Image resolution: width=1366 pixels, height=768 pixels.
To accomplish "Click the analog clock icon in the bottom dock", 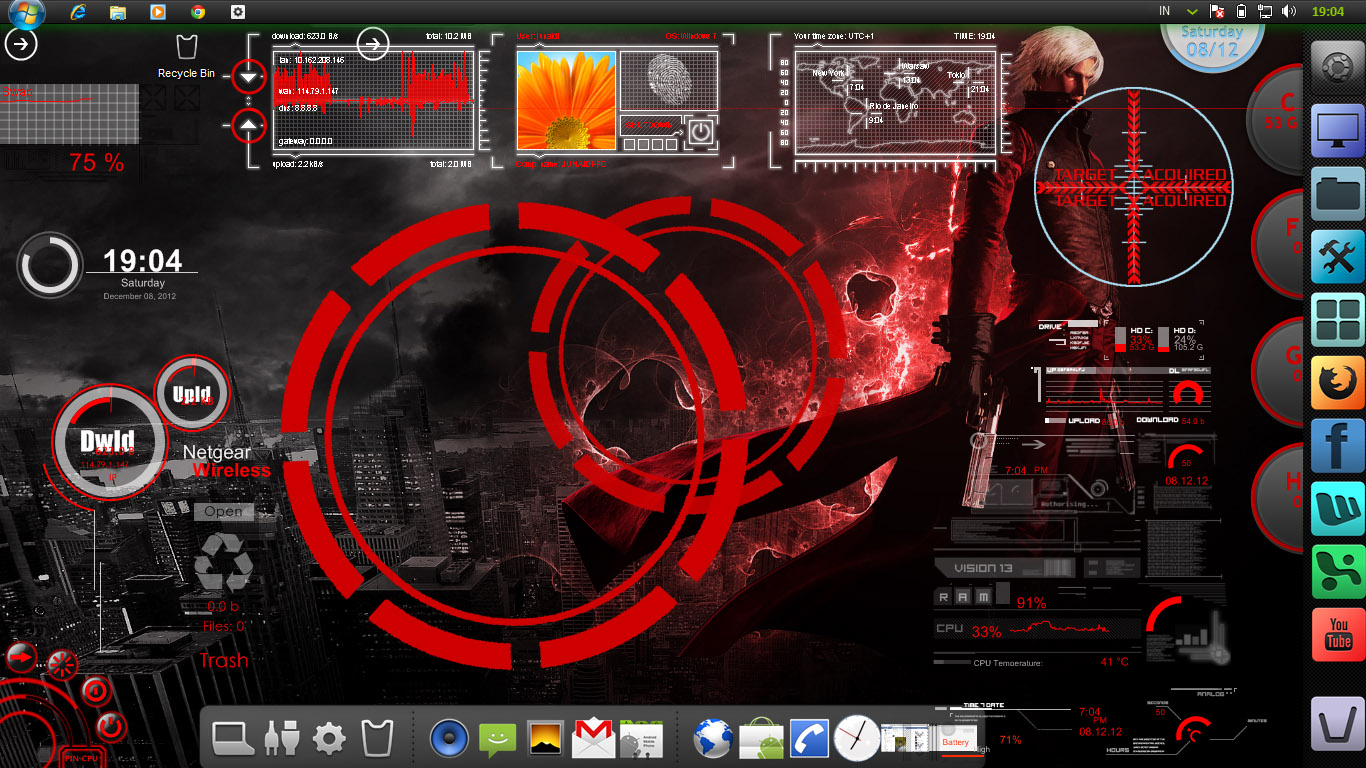I will pyautogui.click(x=857, y=739).
